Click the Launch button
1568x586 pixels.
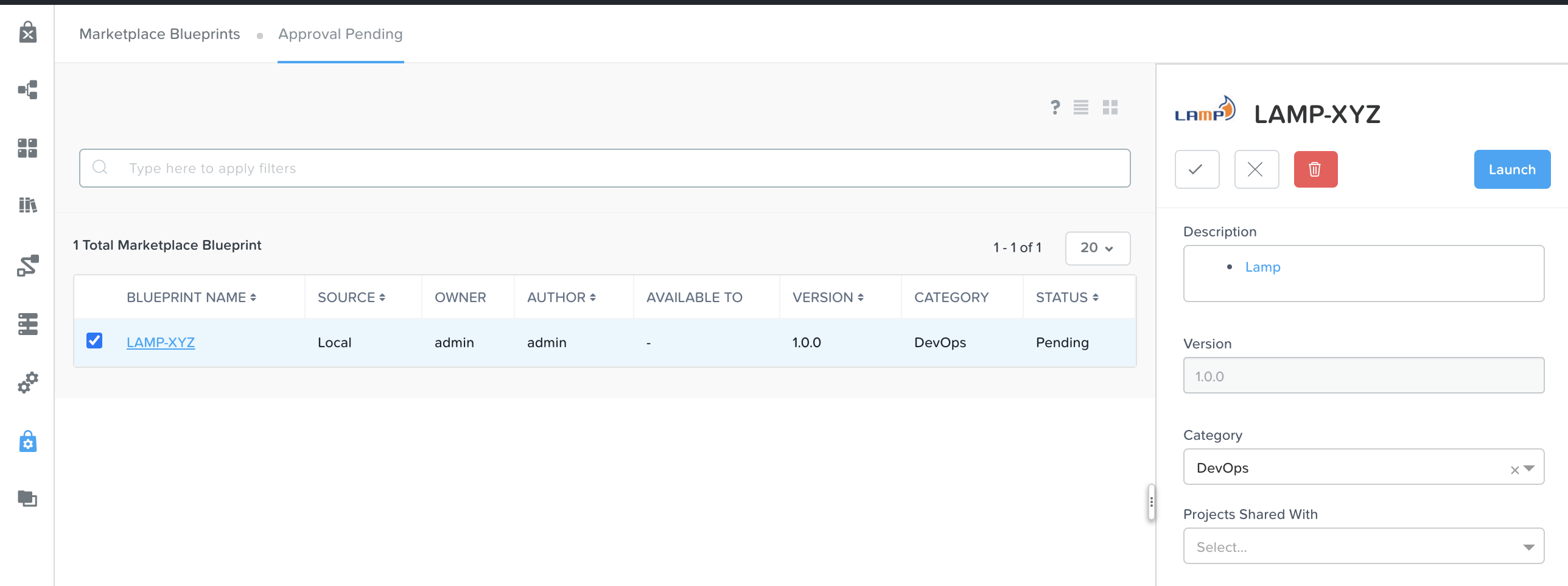click(x=1512, y=169)
